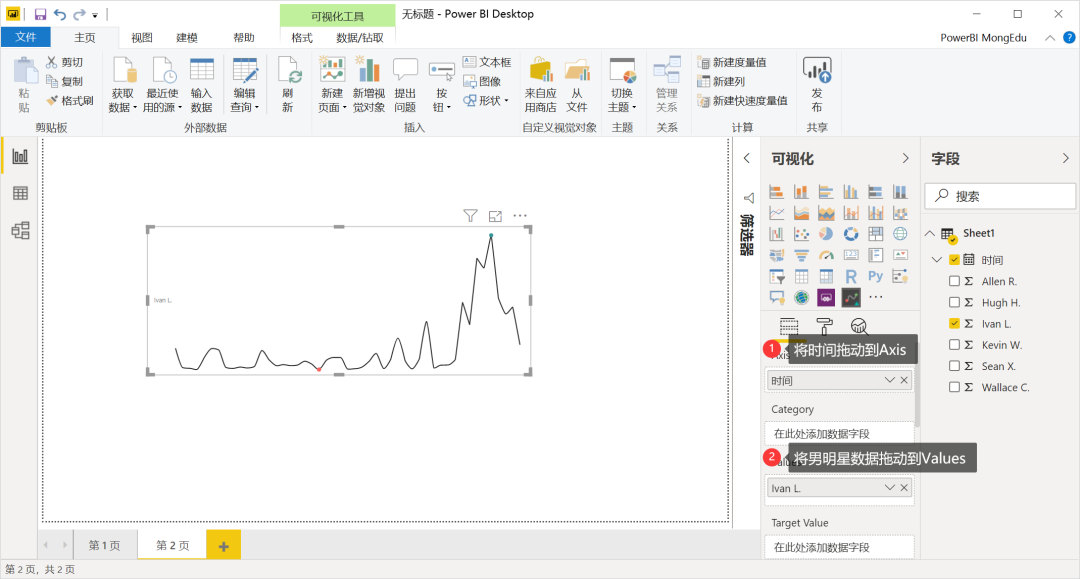Open the 建模 ribbon tab
The width and height of the screenshot is (1080, 579).
pyautogui.click(x=187, y=37)
